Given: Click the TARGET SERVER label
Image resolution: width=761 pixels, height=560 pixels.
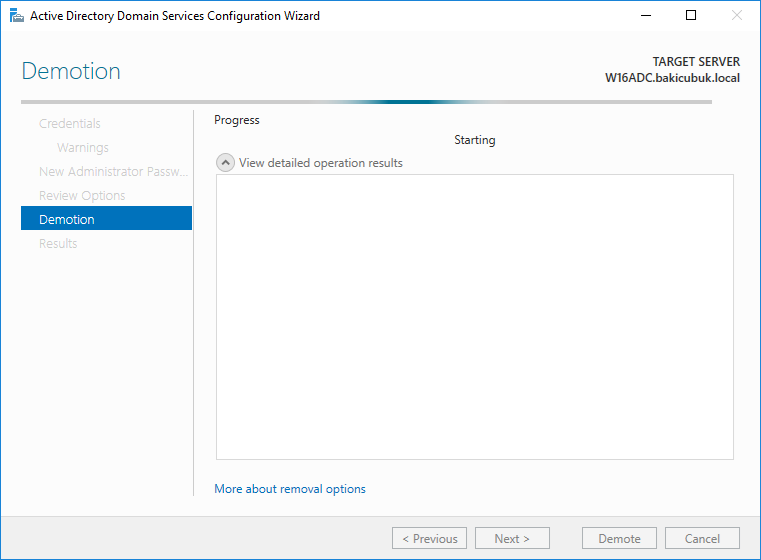Looking at the screenshot, I should click(x=696, y=62).
